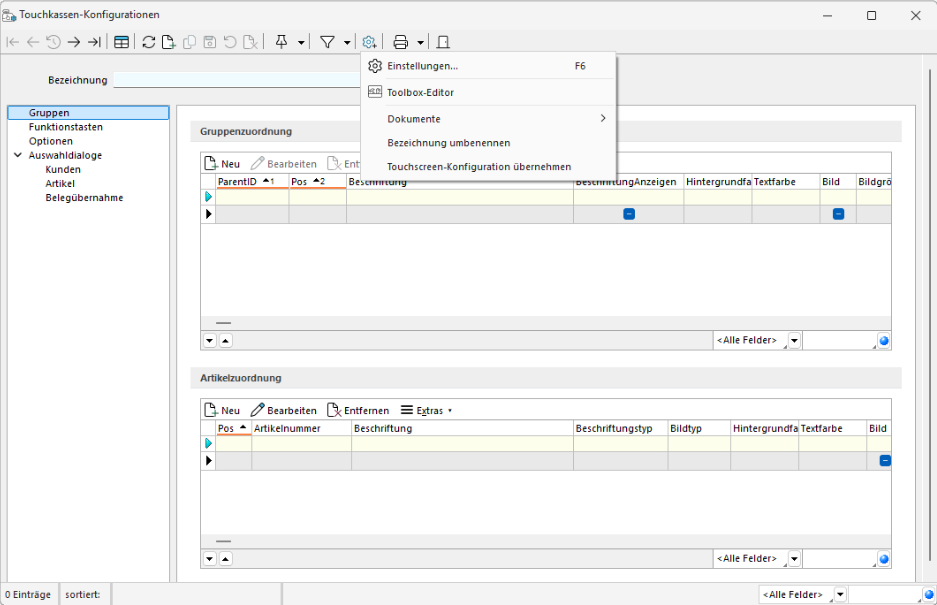Create a new record with the toolbar icon
The width and height of the screenshot is (937, 605).
click(x=169, y=42)
